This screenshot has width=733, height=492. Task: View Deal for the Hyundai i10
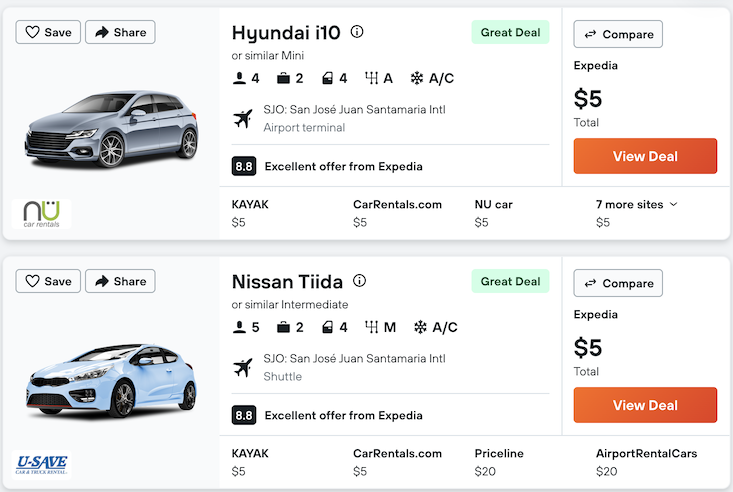click(645, 156)
